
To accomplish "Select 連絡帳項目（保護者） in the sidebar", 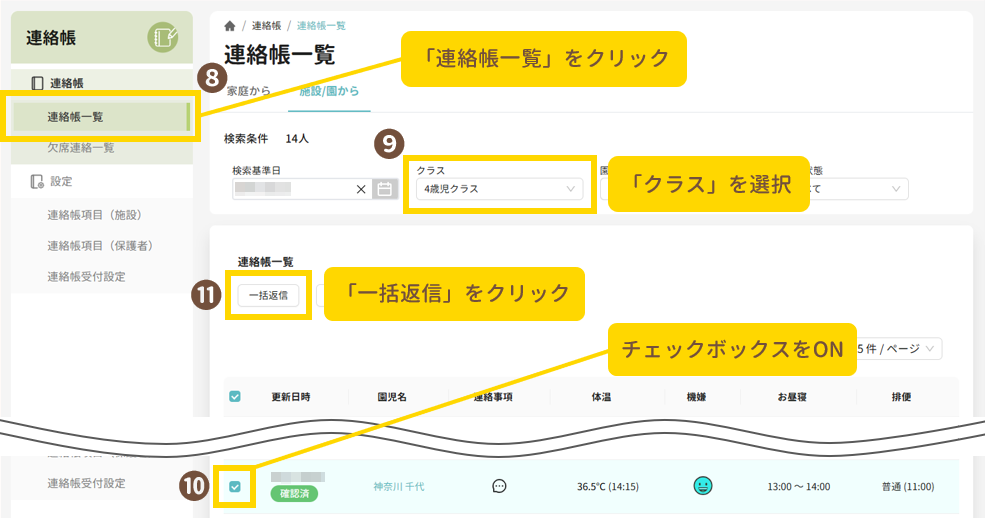I will point(99,245).
